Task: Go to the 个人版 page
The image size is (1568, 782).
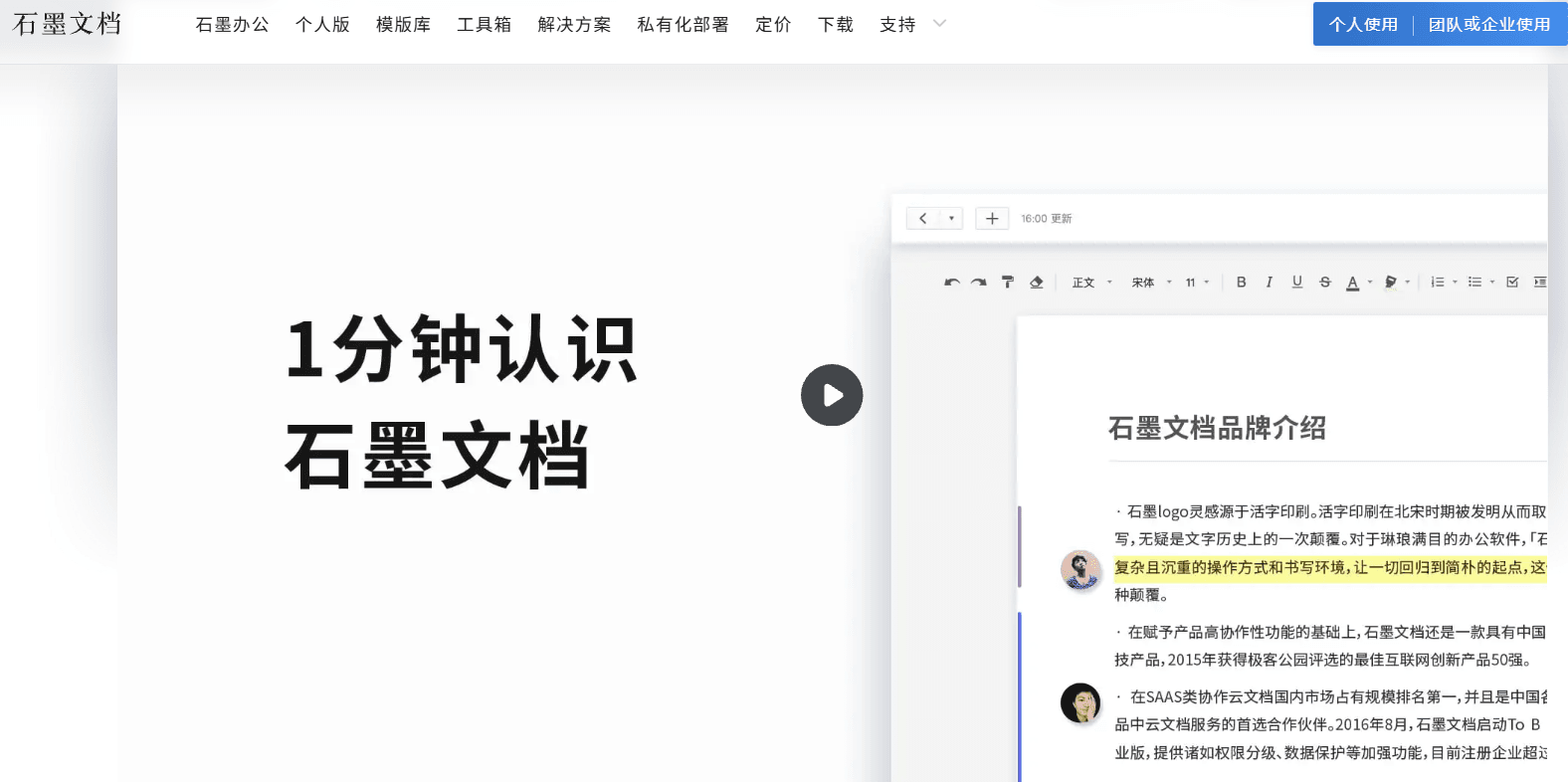Action: [322, 25]
